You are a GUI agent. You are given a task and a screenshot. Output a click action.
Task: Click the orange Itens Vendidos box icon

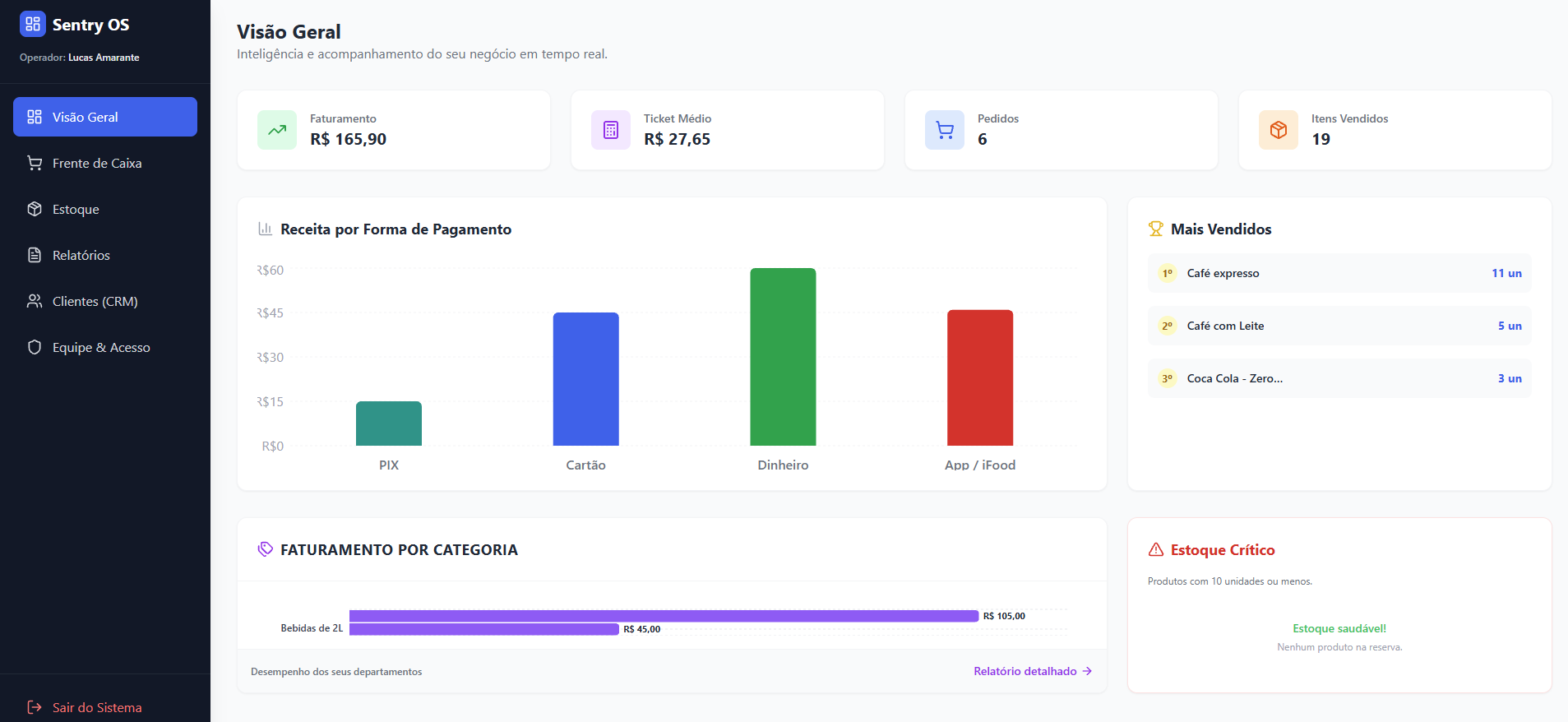[x=1279, y=130]
